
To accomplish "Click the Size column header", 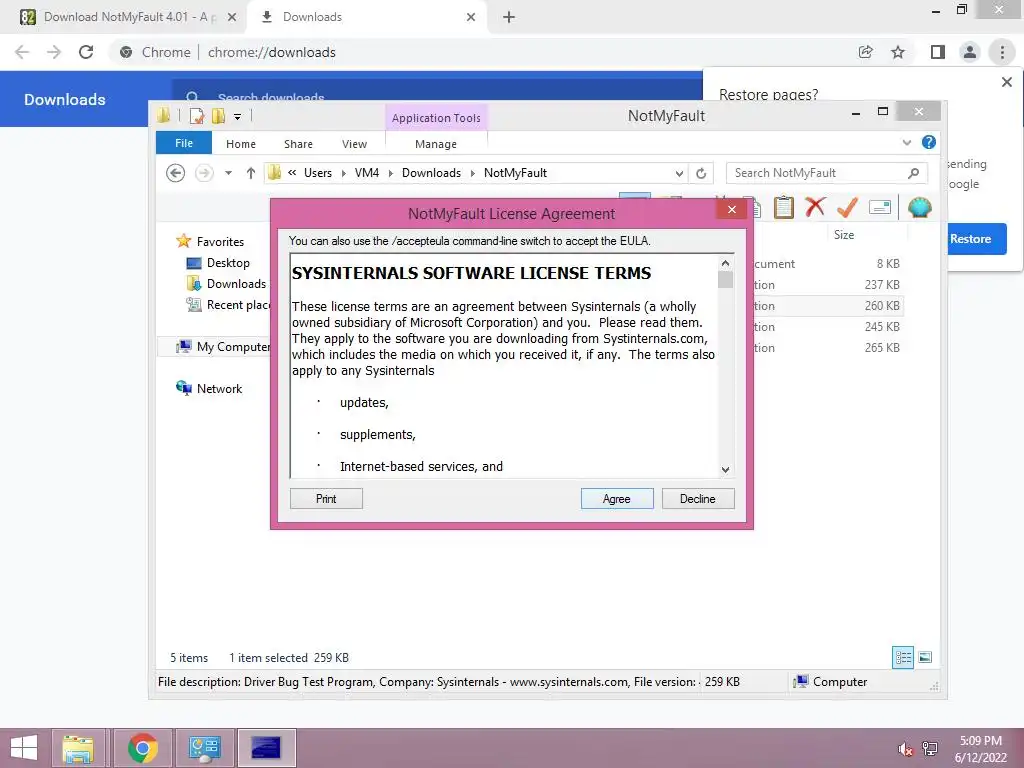I will [x=844, y=235].
